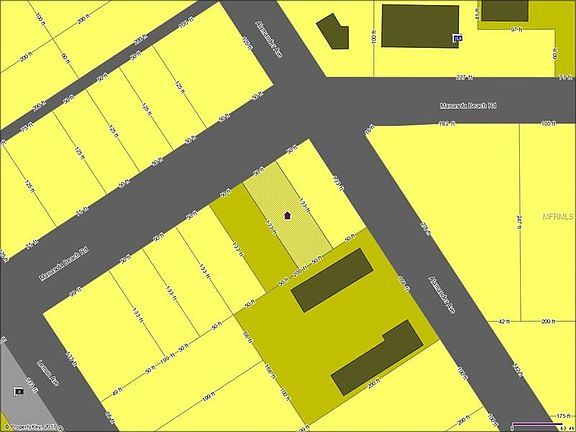Select the highlighted hatched parcel with house
Screen dimensions: 576x432
[288, 215]
